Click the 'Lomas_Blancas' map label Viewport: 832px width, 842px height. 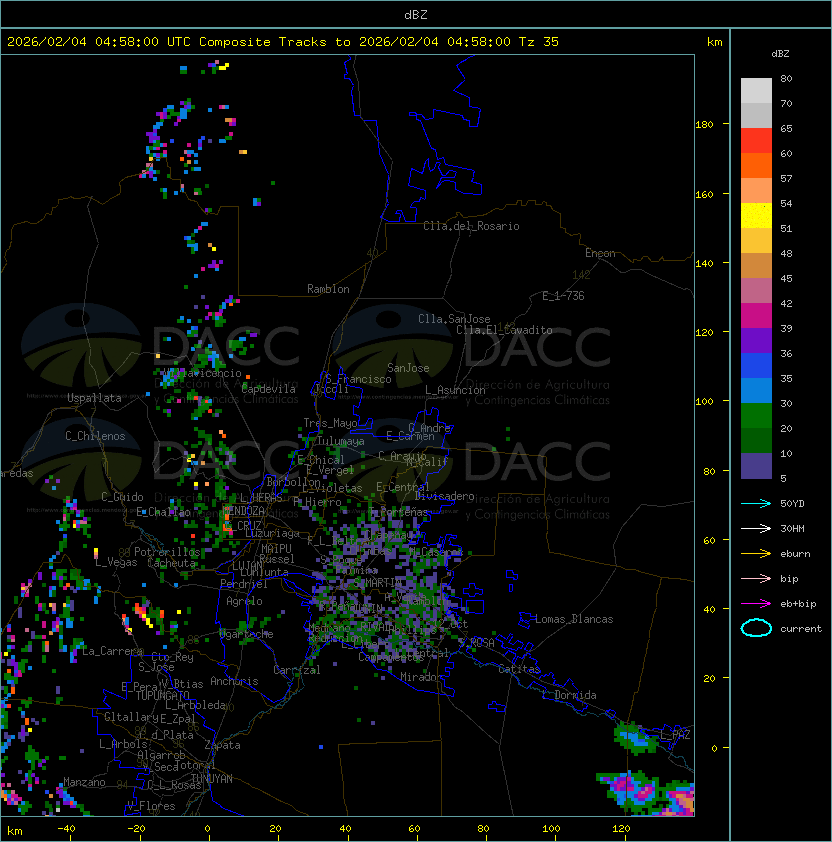pyautogui.click(x=574, y=619)
